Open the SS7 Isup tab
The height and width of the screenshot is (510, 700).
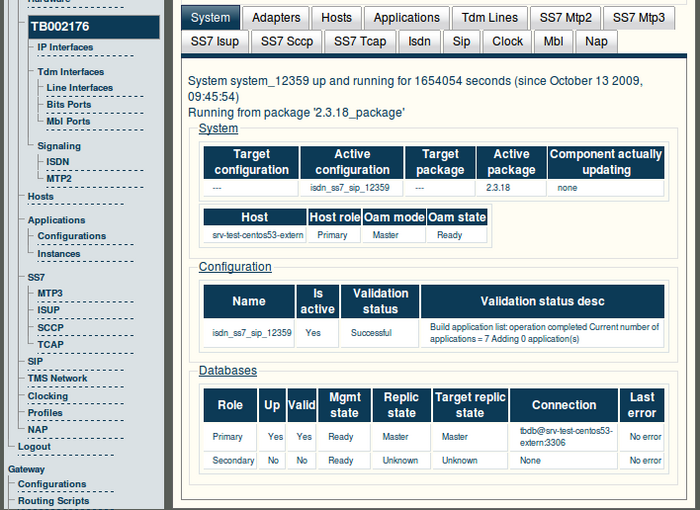[216, 41]
